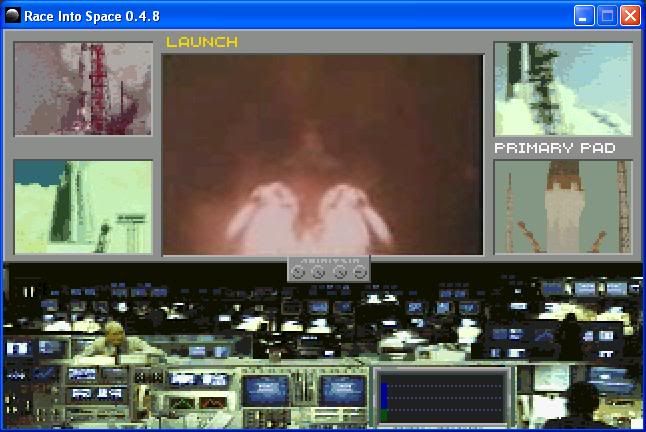Click the leftmost dial on the gray control panel
This screenshot has width=646, height=432.
(297, 272)
